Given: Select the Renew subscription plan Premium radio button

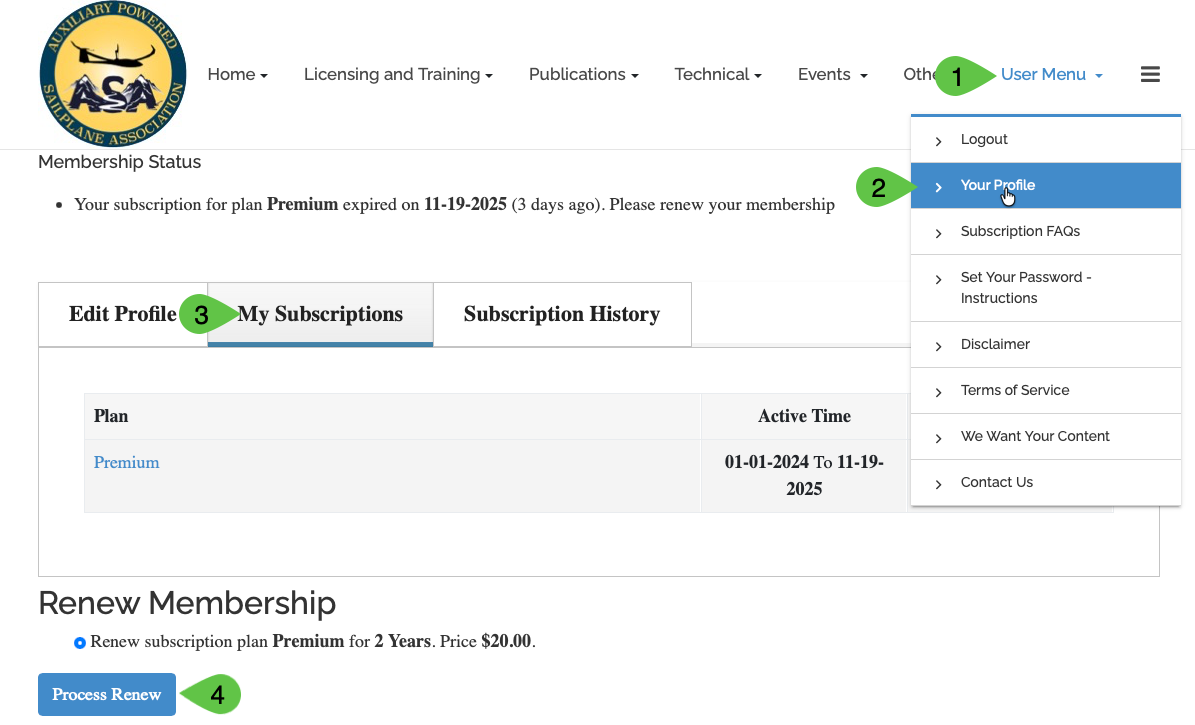Looking at the screenshot, I should pos(80,642).
